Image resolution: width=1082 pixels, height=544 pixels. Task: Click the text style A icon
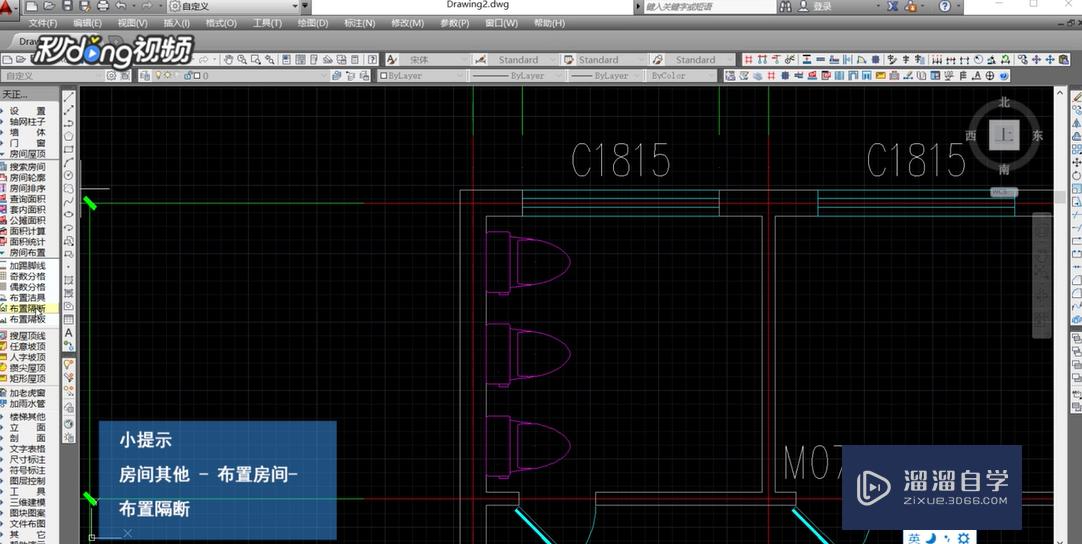click(x=391, y=59)
